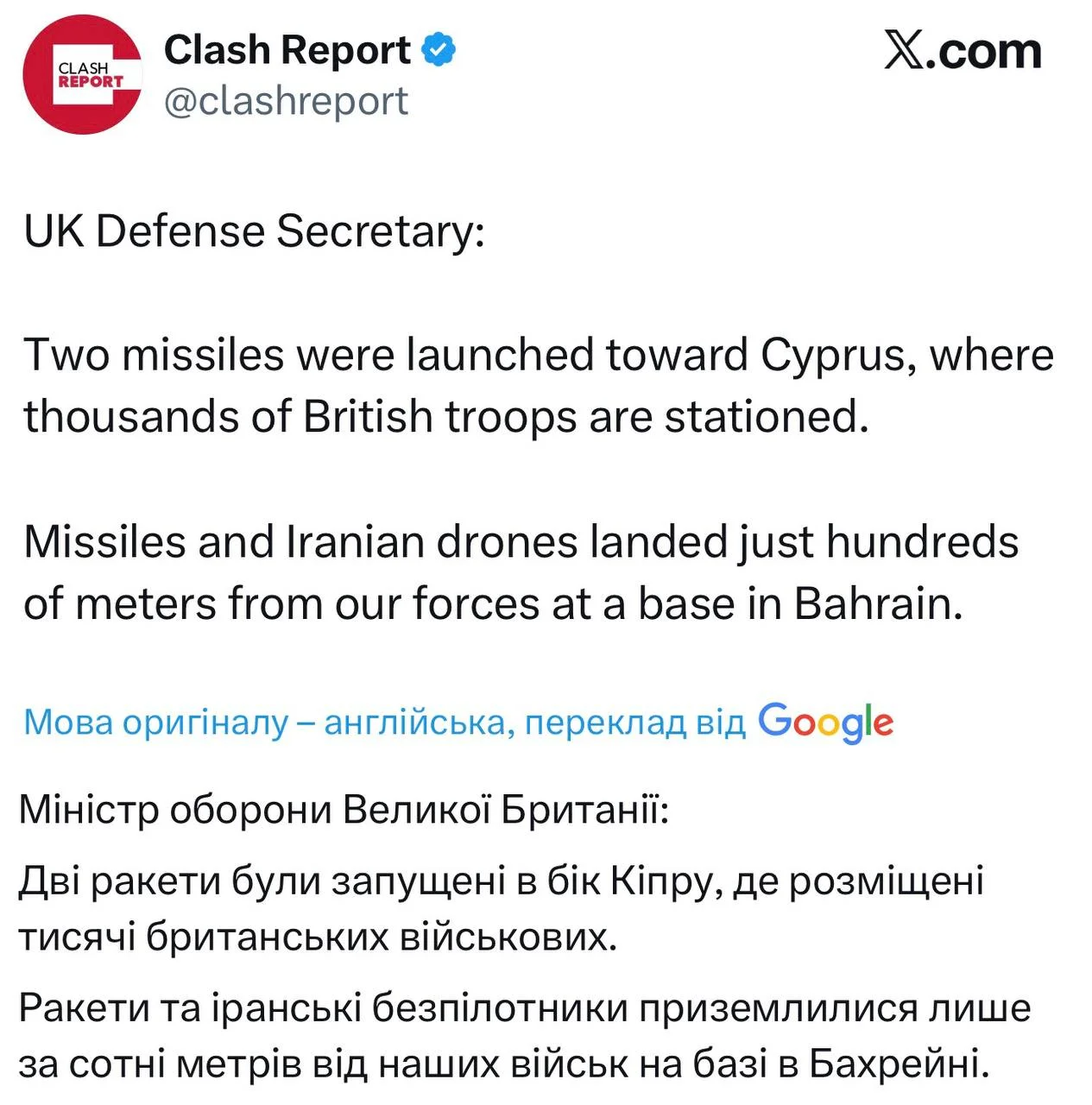Viewport: 1092px width, 1105px height.
Task: Click the translated paragraph starting 'Дві ракети'
Action: point(502,908)
